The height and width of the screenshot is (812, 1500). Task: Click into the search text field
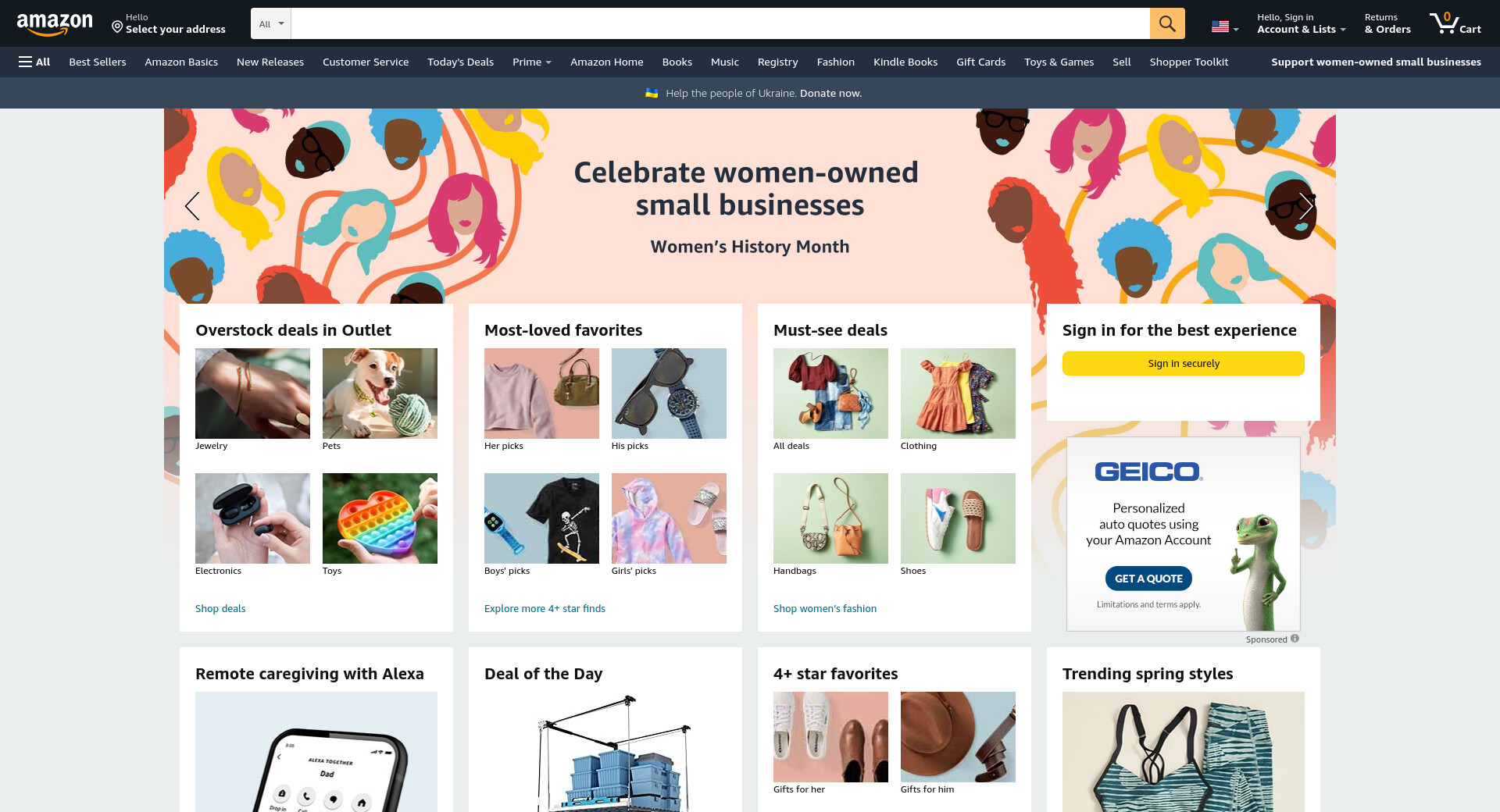[x=720, y=23]
